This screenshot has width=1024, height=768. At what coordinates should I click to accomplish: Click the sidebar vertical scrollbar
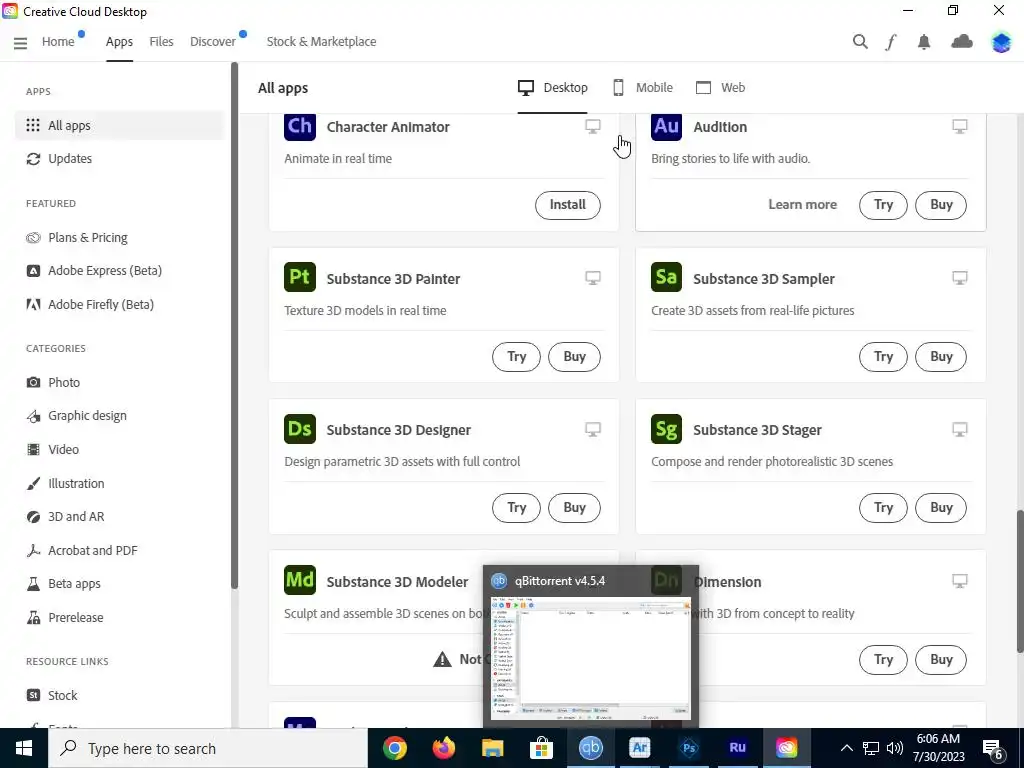coord(234,325)
